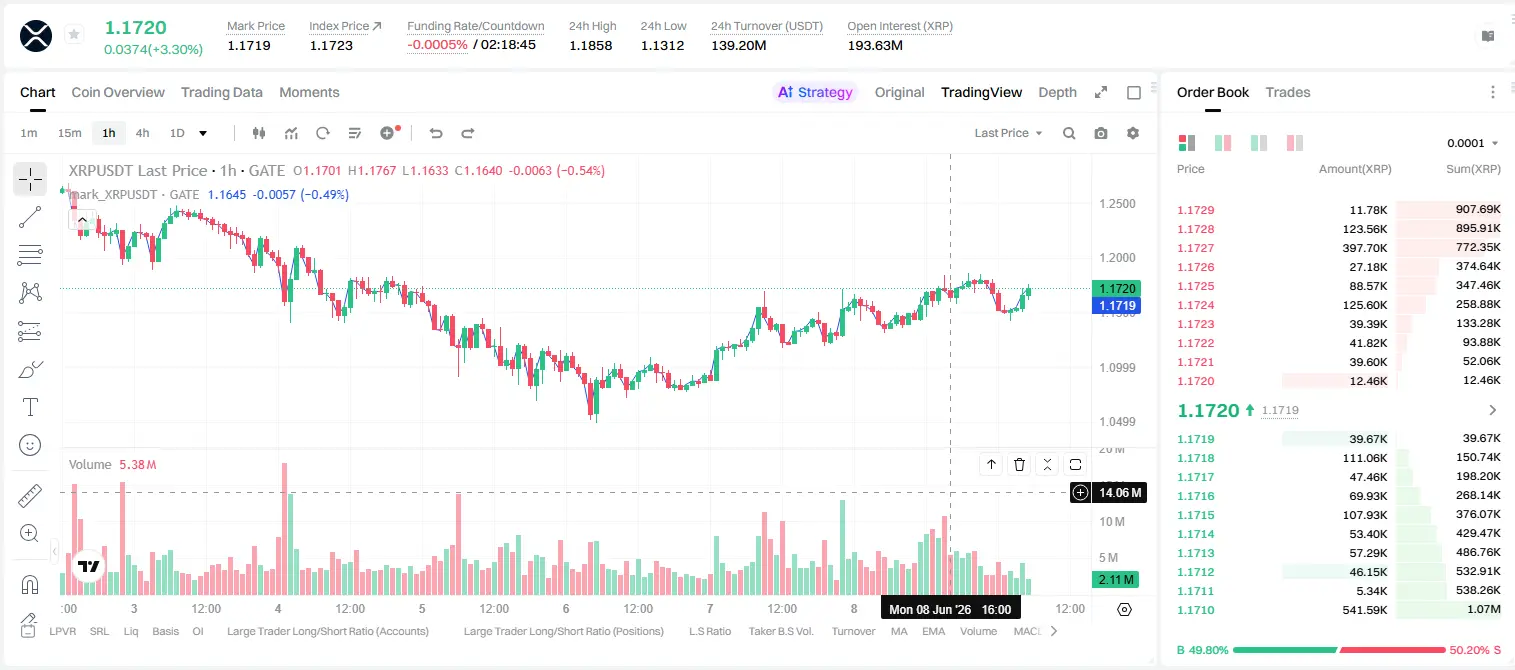
Task: Switch to the Trades tab
Action: click(1288, 92)
